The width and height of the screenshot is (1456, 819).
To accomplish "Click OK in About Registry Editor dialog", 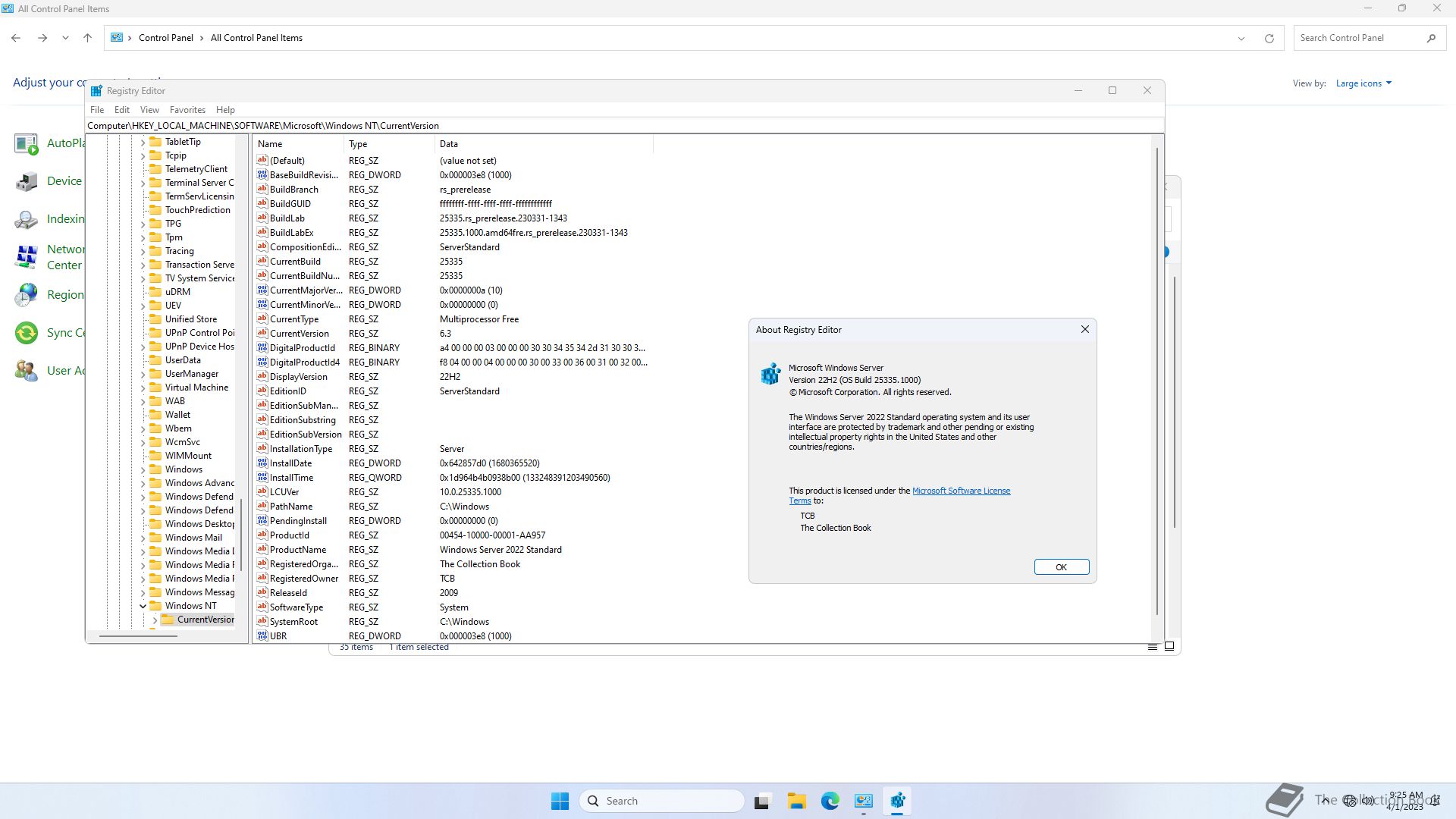I will click(1062, 567).
